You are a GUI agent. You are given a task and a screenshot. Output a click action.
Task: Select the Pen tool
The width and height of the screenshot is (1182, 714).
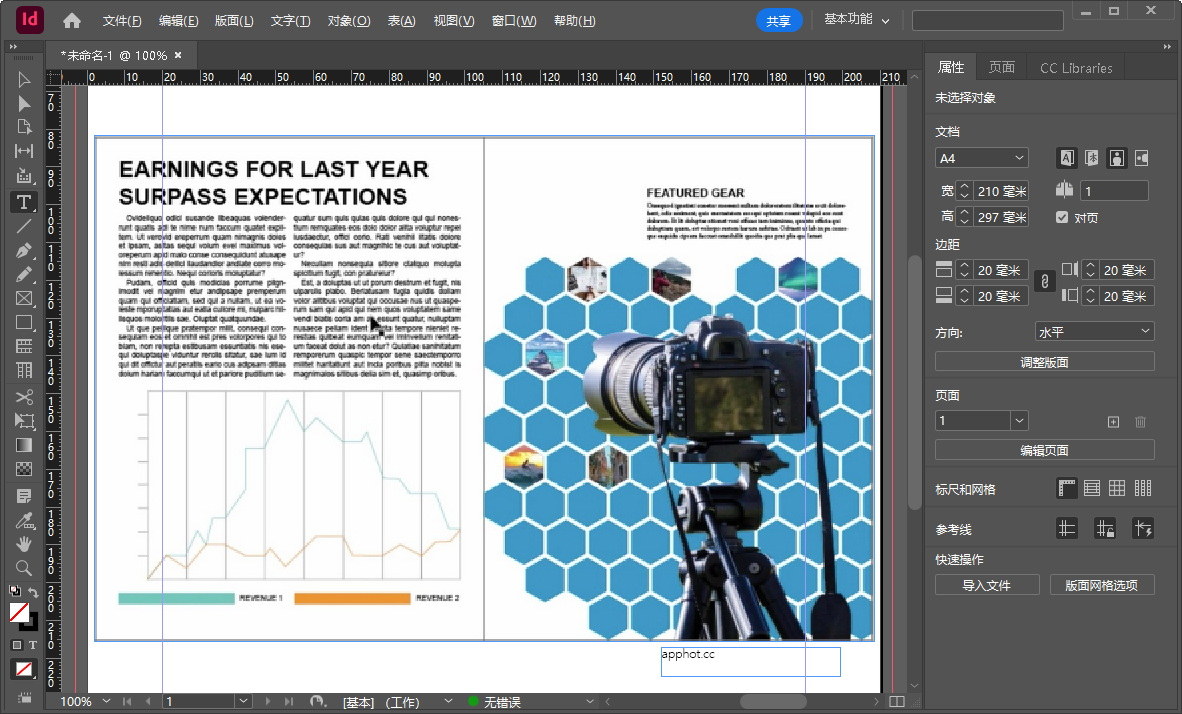[24, 251]
